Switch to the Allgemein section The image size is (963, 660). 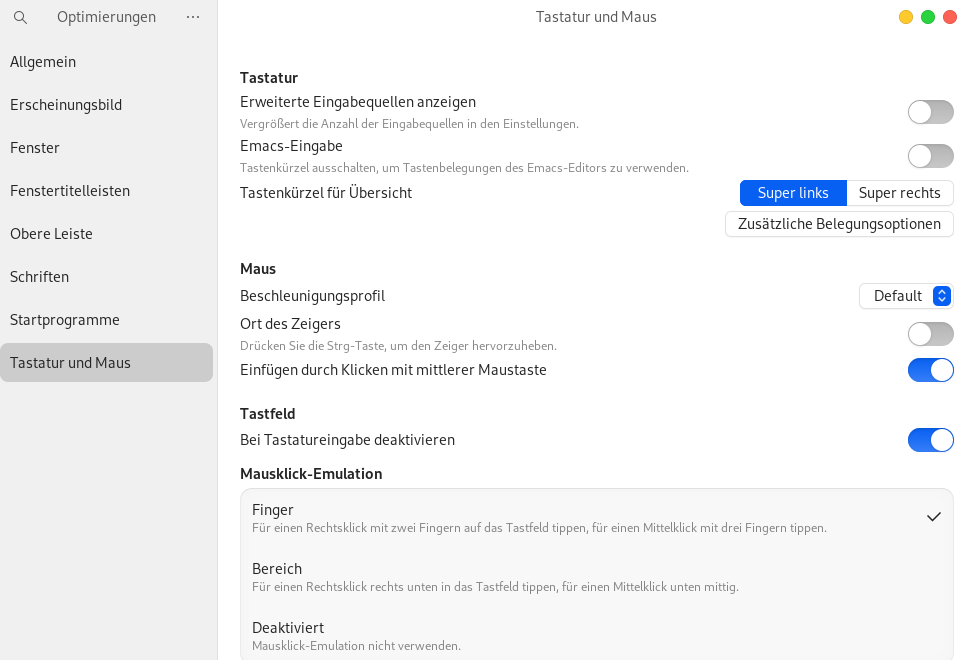[43, 62]
